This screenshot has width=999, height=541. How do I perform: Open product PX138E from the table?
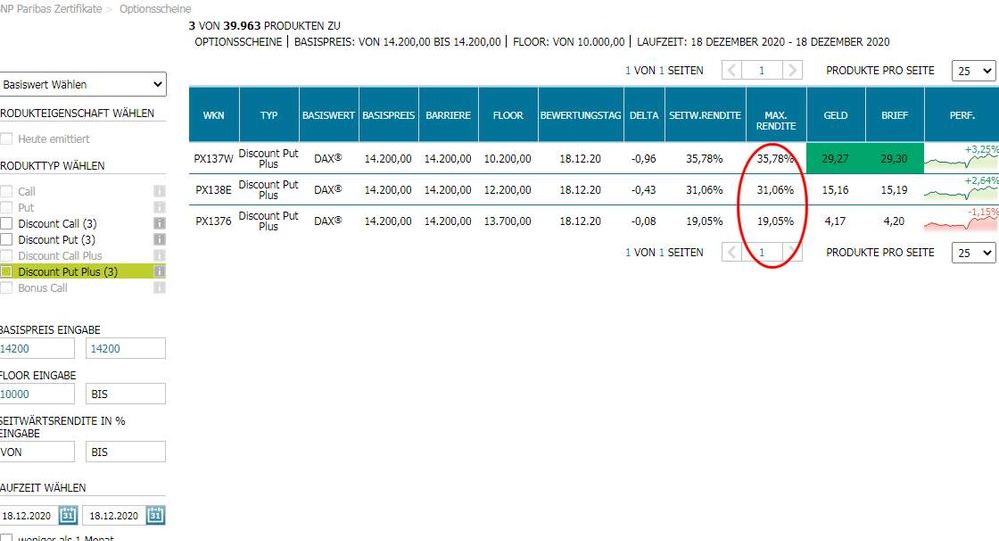(x=213, y=190)
